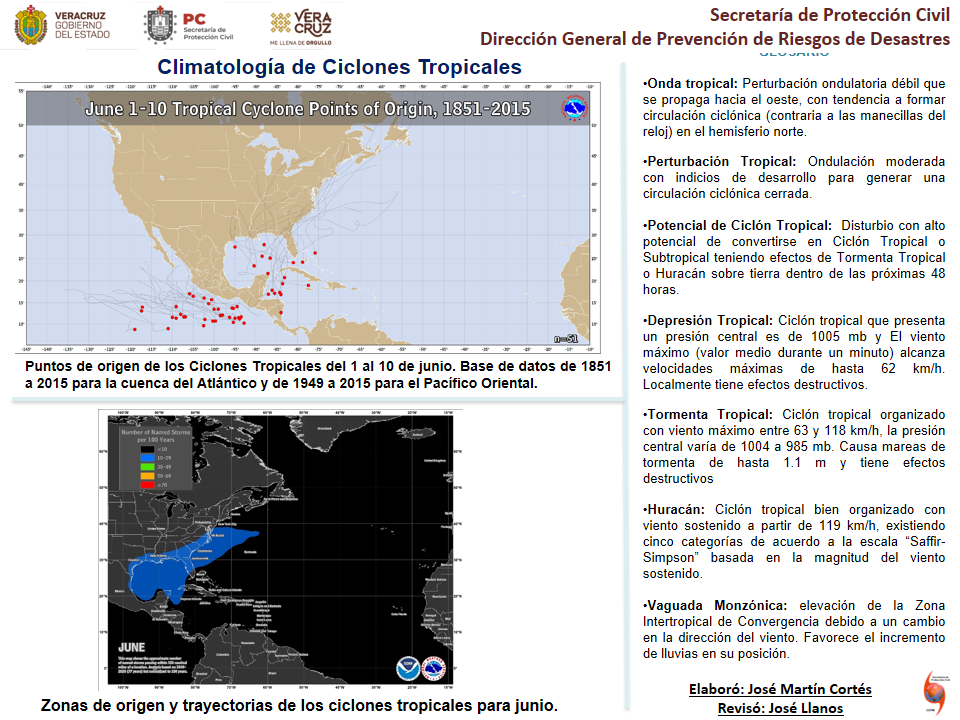Viewport: 960px width, 720px height.
Task: Click the 'Number of Named Storms per 100 Years' legend title
Action: click(x=156, y=435)
